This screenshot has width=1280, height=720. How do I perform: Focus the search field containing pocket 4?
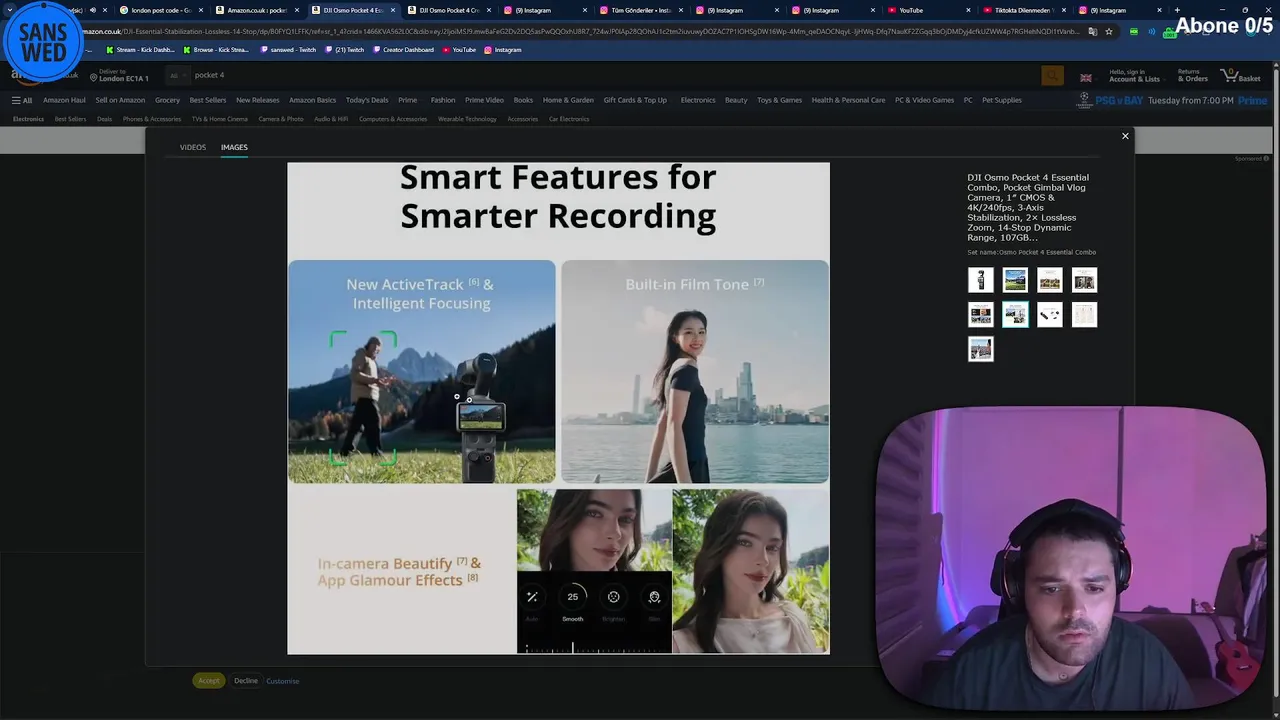click(x=615, y=75)
